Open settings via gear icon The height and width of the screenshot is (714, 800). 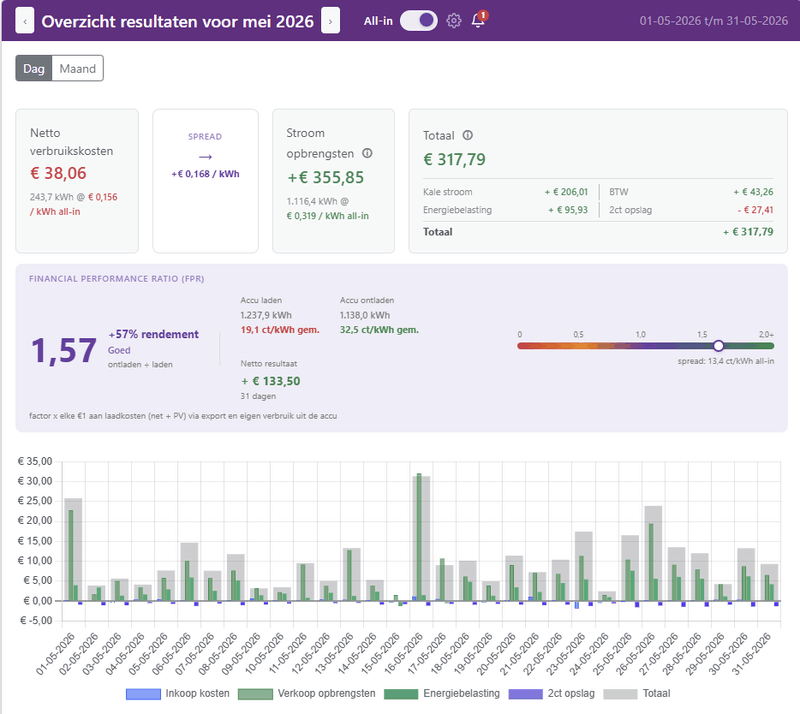[x=454, y=21]
